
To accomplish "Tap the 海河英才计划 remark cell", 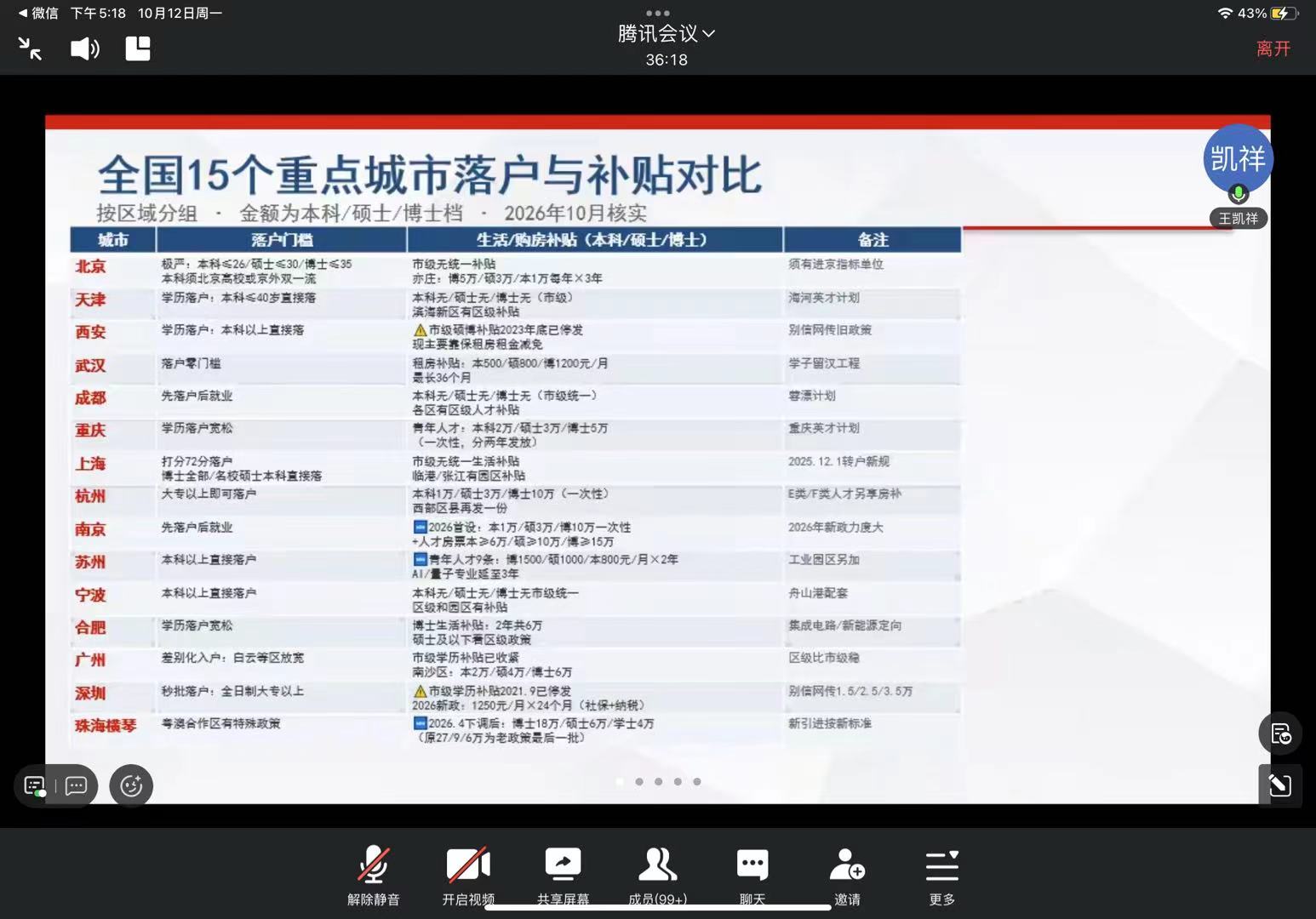I will pyautogui.click(x=824, y=298).
